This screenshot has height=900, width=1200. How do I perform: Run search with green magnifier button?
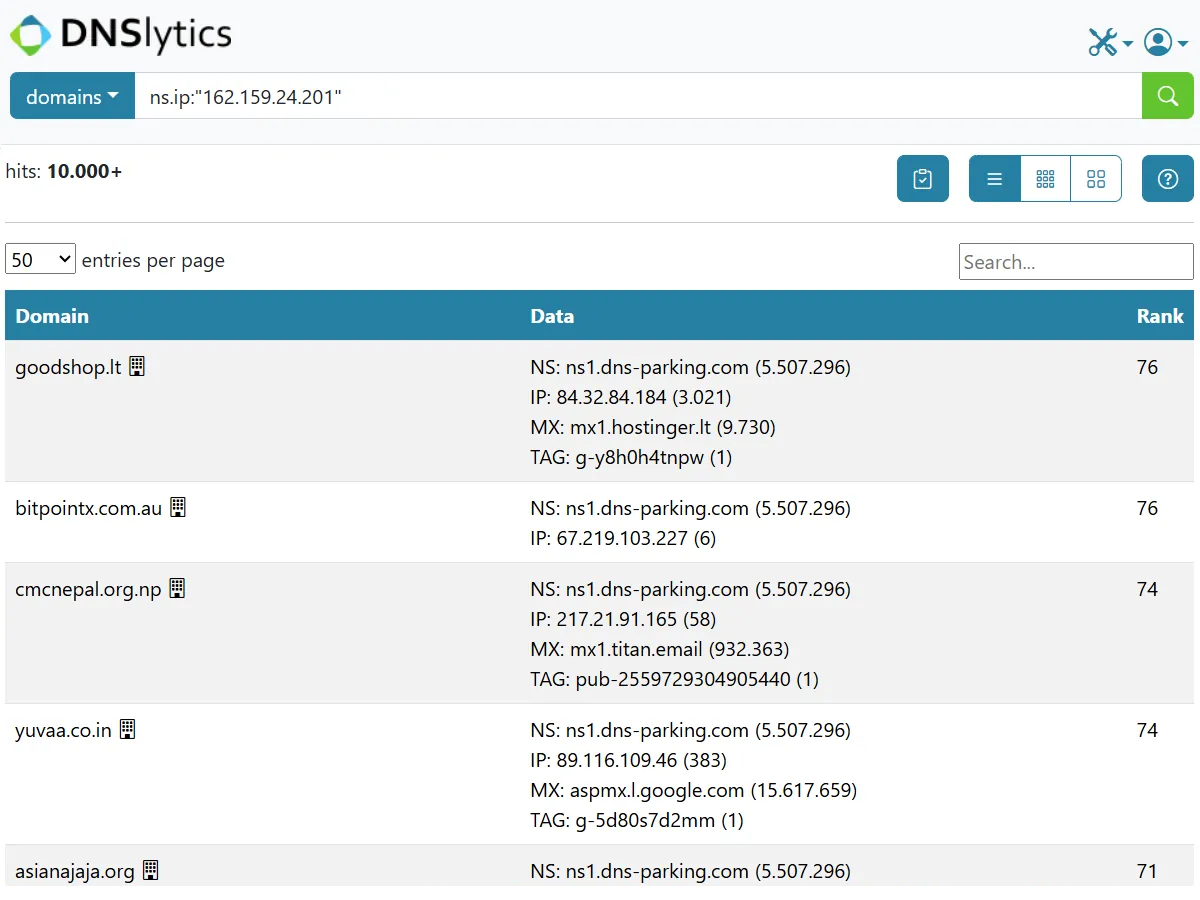click(1168, 96)
